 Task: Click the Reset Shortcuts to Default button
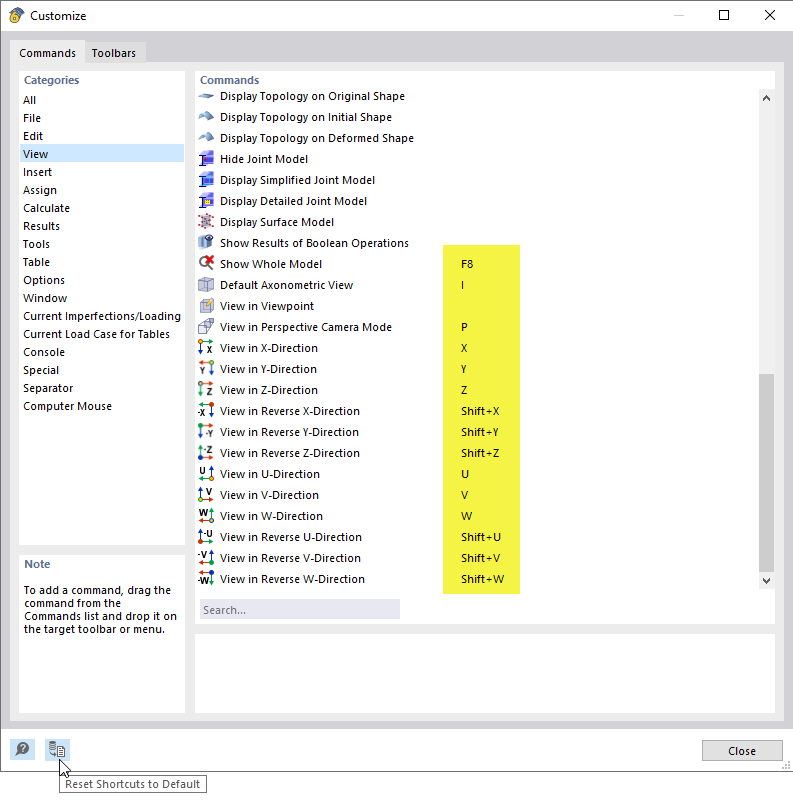[x=57, y=749]
